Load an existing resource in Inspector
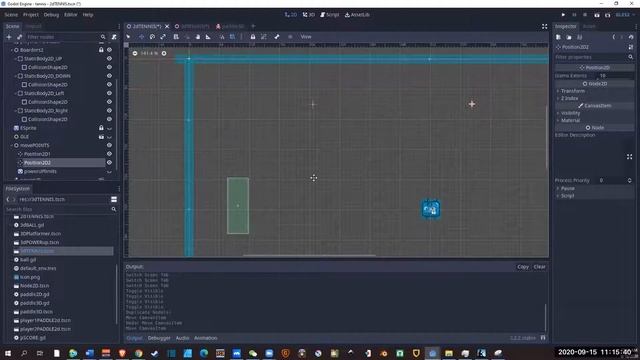 pos(569,37)
